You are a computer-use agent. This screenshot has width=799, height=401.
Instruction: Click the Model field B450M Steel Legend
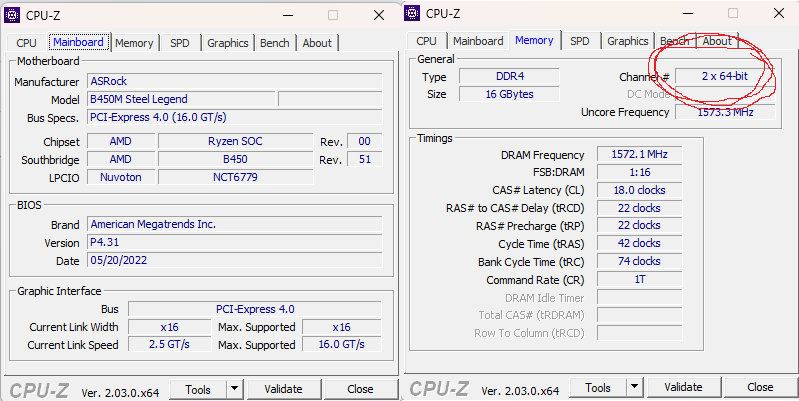tap(181, 99)
